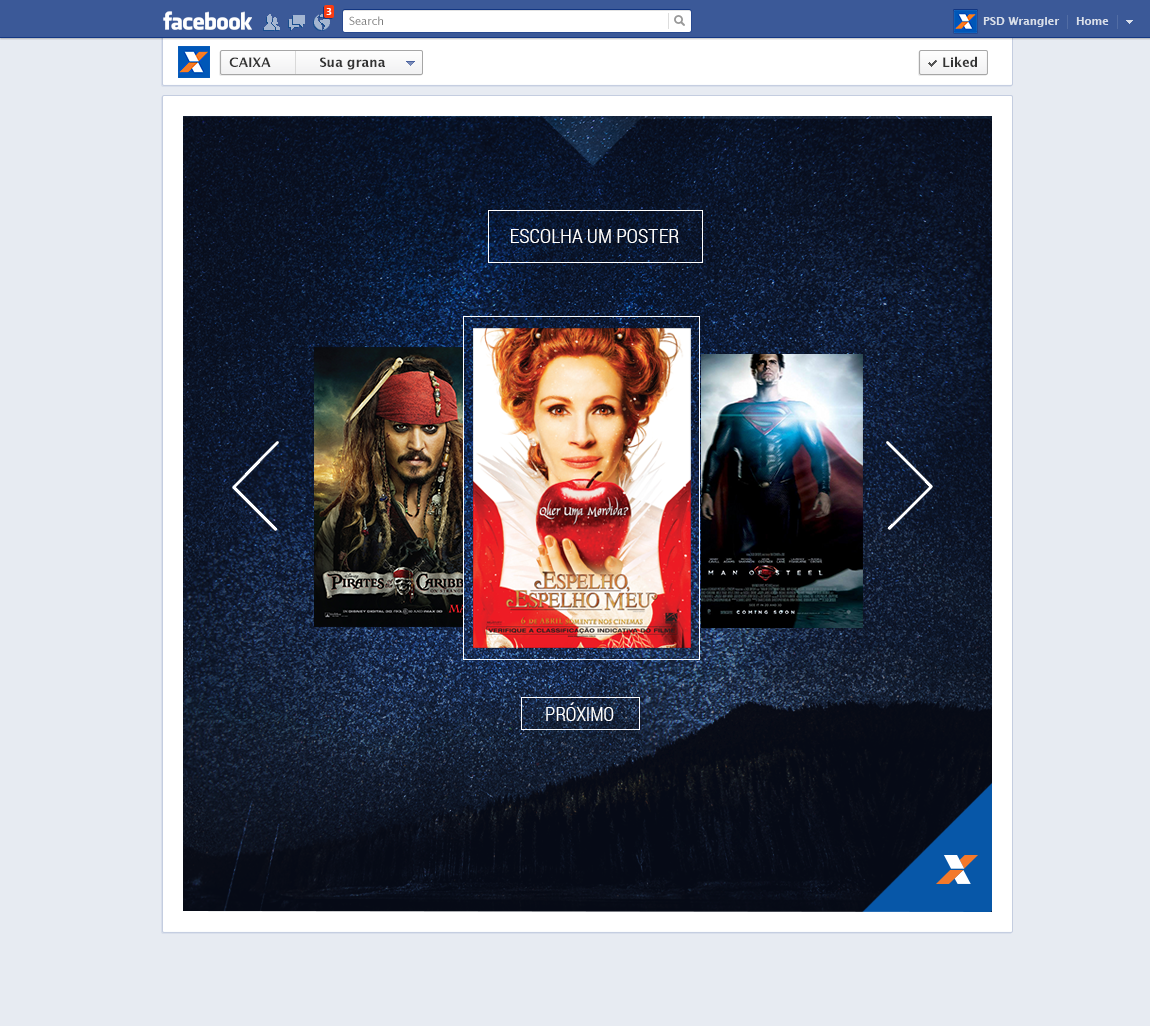Select the Espelho, Espelho Meu poster
This screenshot has height=1026, width=1150.
click(582, 488)
